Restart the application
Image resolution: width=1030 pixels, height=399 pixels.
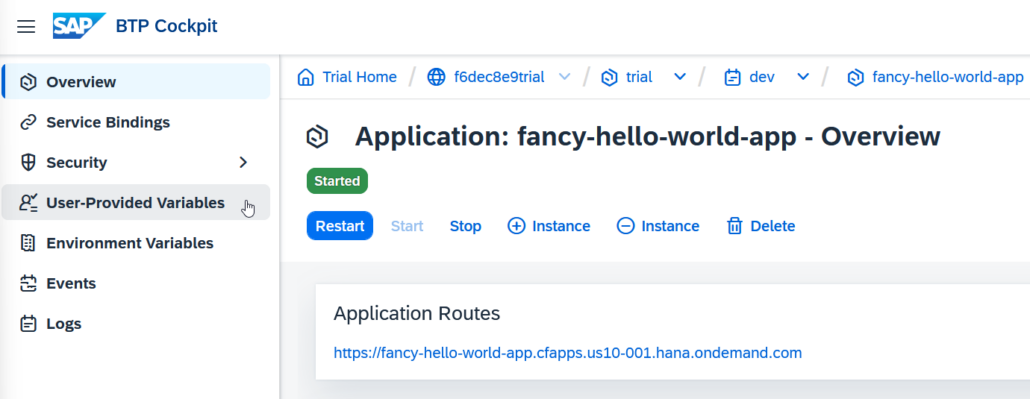point(340,226)
